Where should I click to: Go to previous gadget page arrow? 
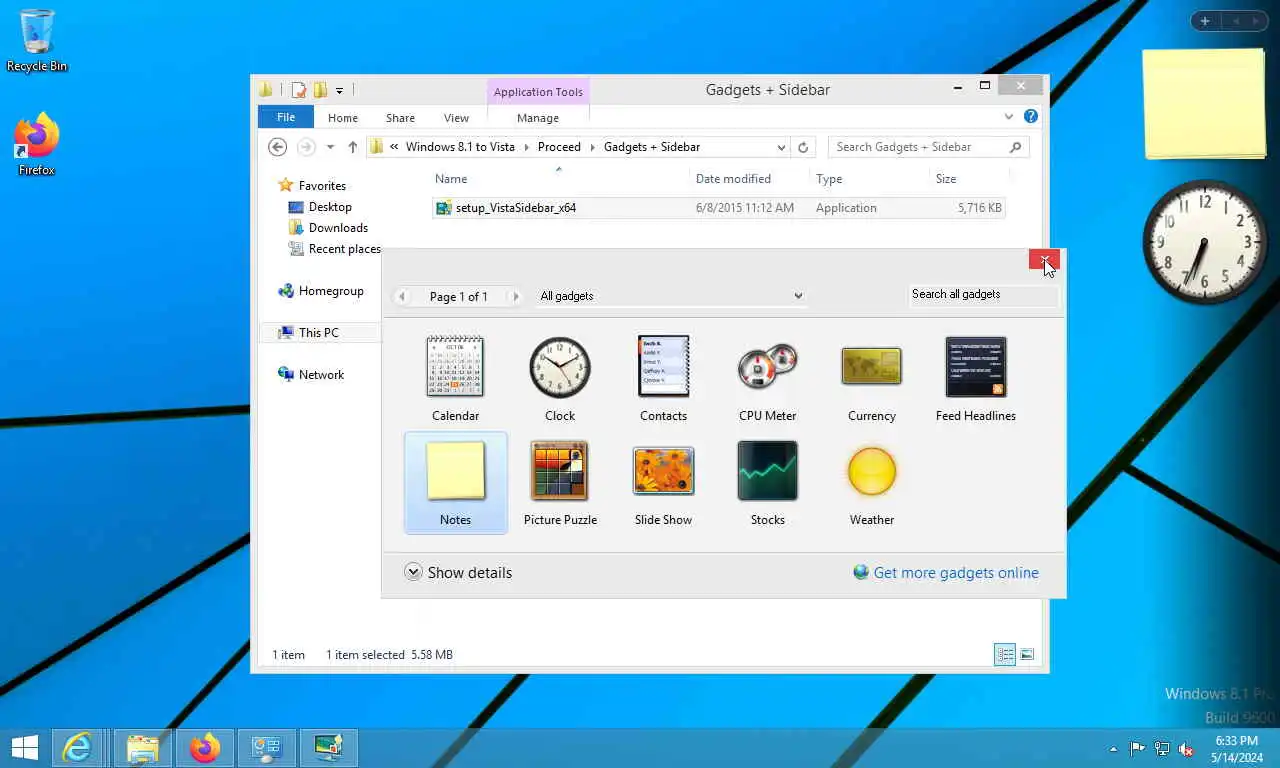[x=402, y=296]
